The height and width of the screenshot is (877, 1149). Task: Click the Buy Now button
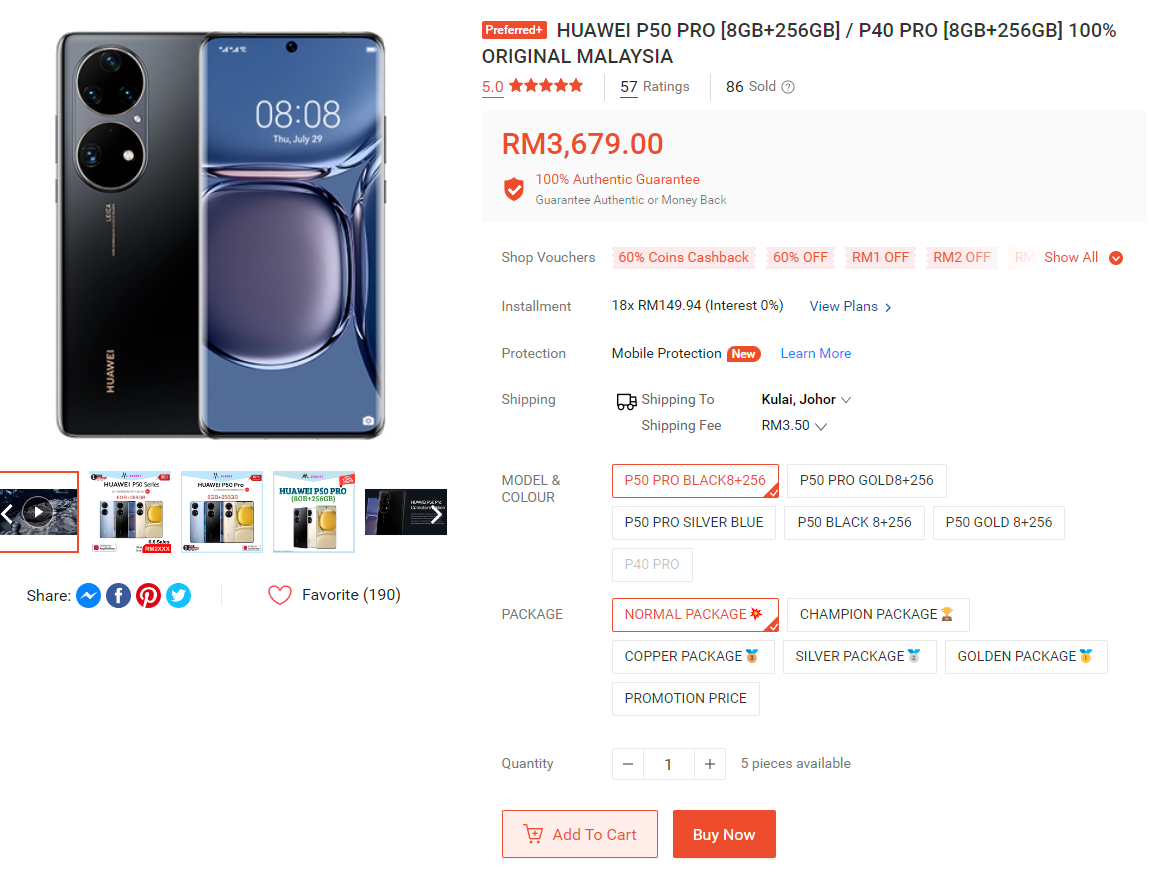724,834
